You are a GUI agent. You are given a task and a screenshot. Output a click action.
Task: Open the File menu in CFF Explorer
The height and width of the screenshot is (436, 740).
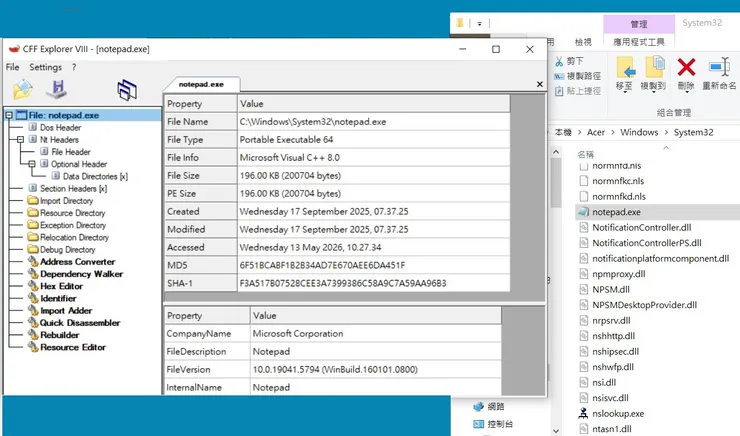click(x=12, y=67)
